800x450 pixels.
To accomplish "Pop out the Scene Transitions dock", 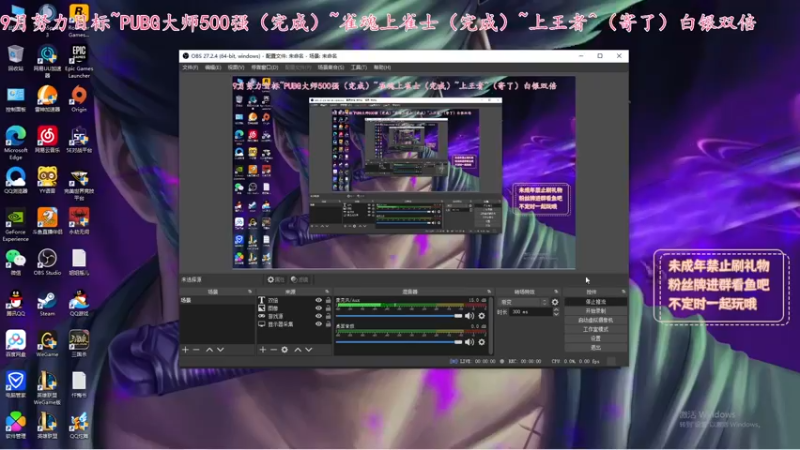I will click(557, 291).
